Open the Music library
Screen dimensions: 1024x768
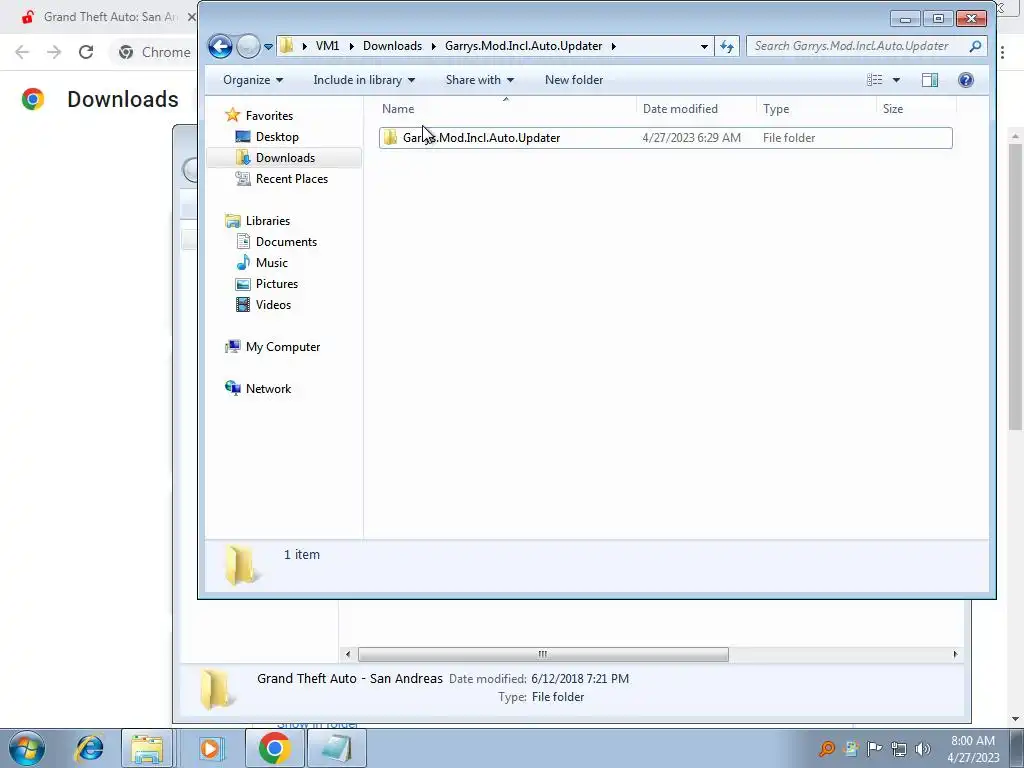pos(271,263)
